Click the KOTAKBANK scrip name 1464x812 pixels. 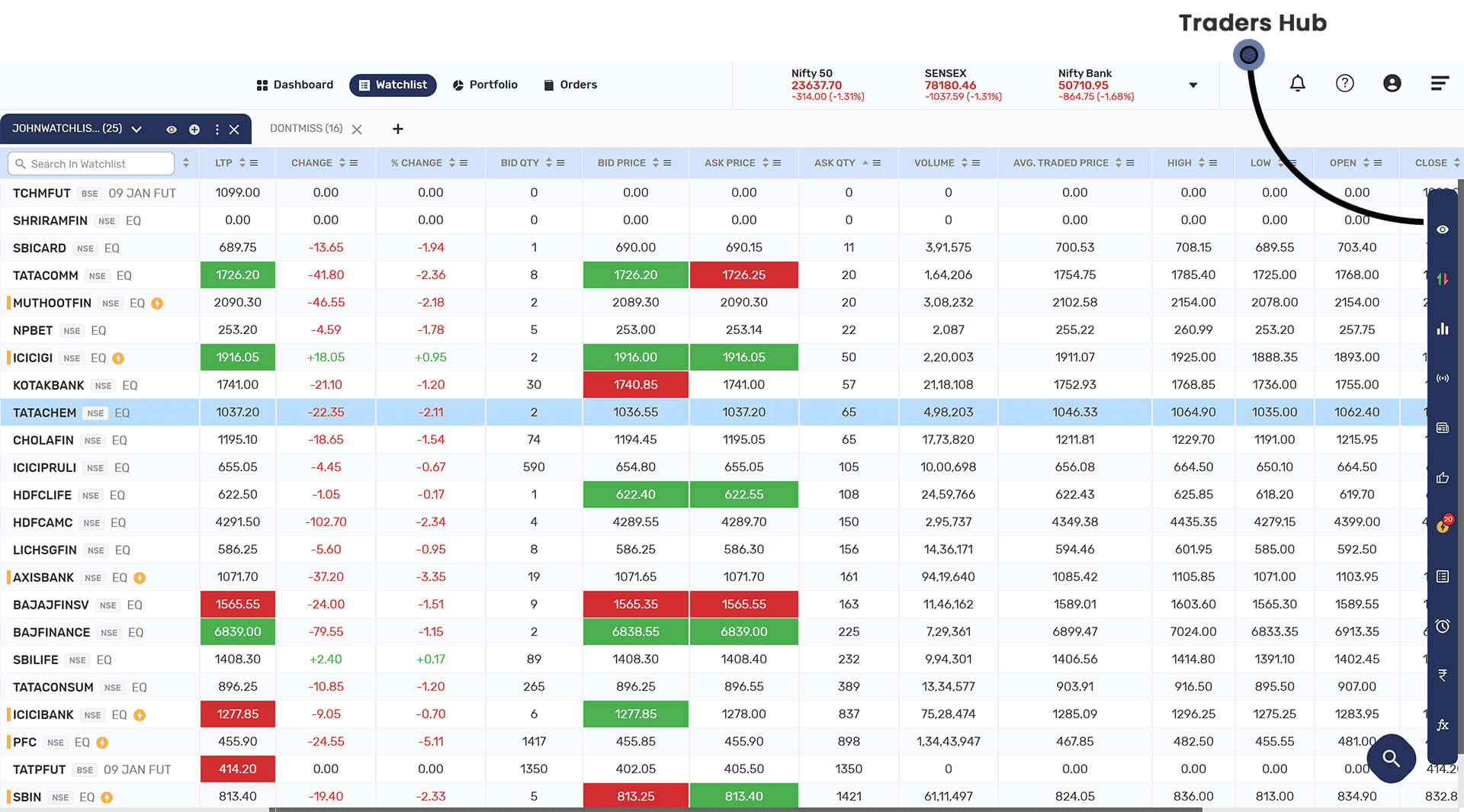tap(48, 385)
